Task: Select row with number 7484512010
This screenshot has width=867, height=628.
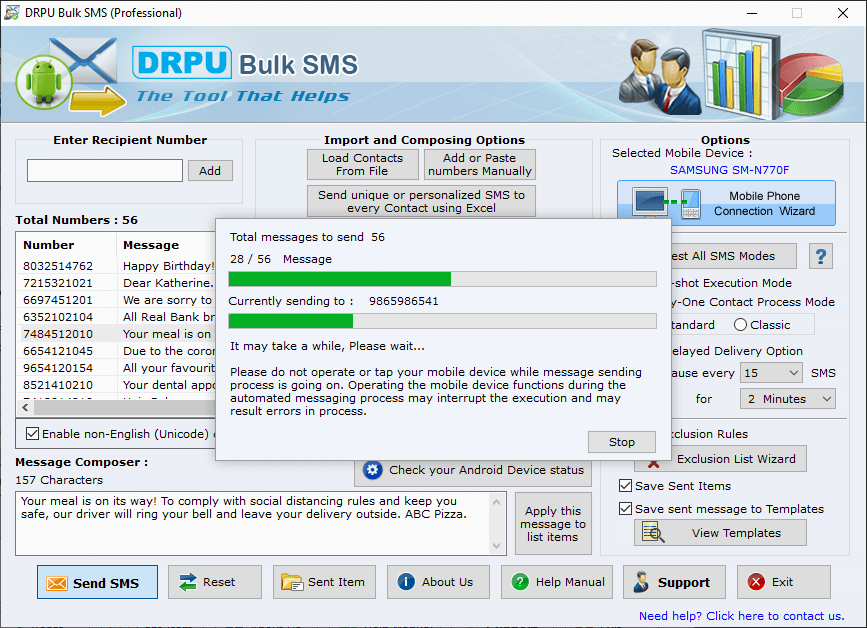Action: (x=117, y=334)
